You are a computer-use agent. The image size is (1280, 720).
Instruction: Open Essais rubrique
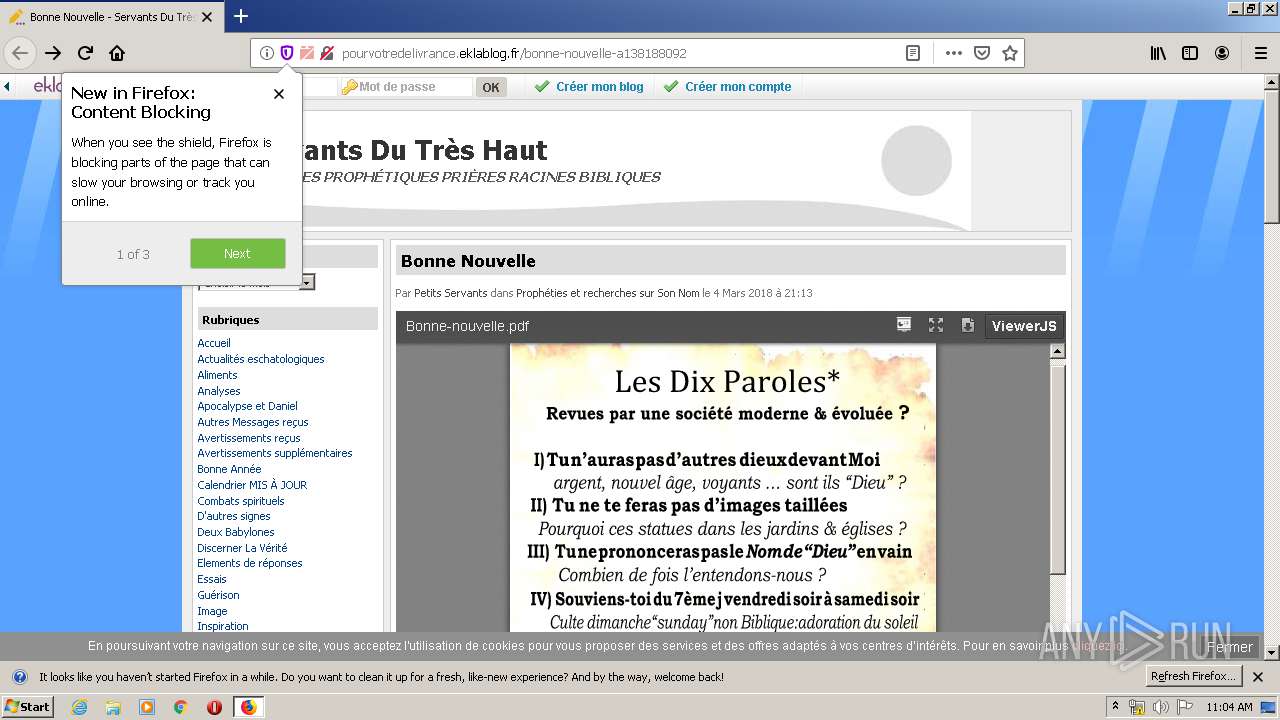pyautogui.click(x=212, y=579)
